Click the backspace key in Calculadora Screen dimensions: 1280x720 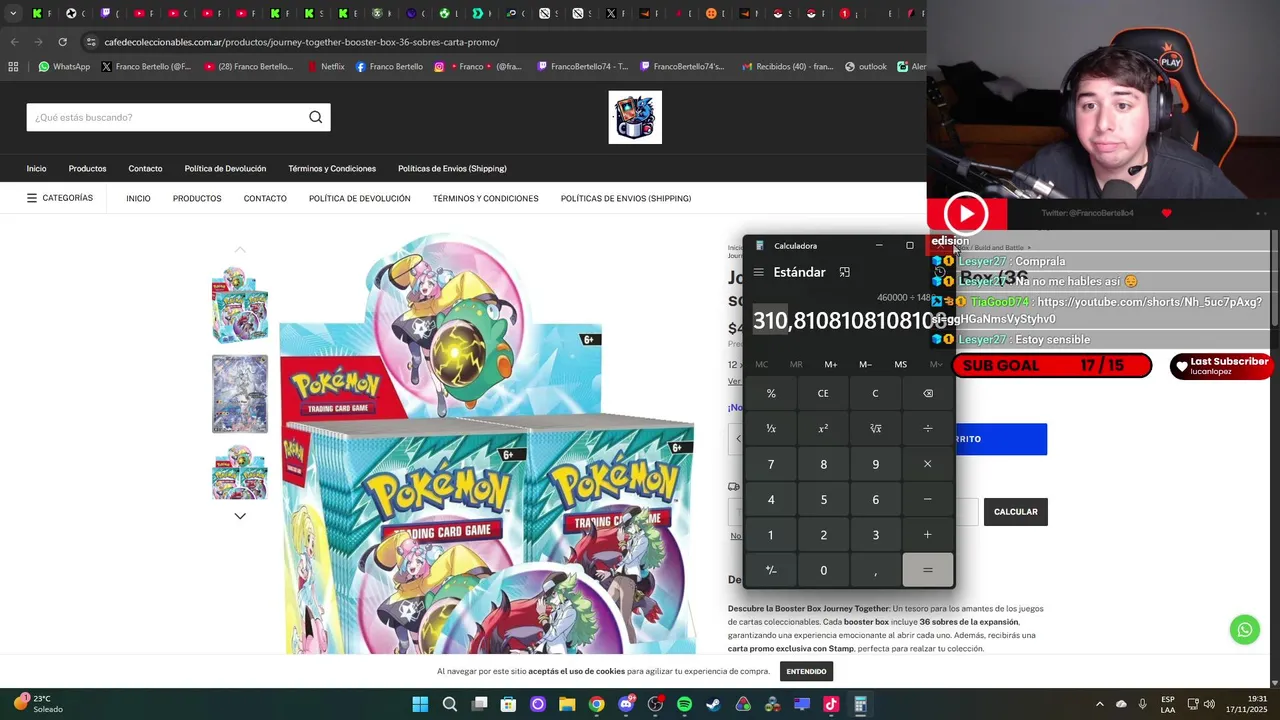[x=927, y=393]
